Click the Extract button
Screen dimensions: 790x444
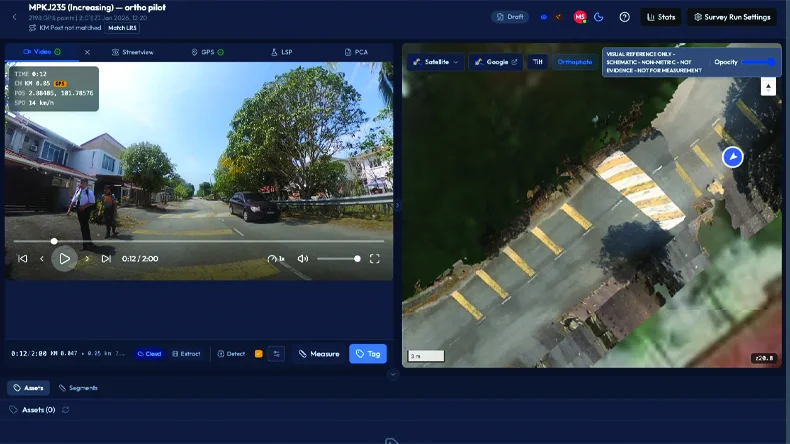pyautogui.click(x=186, y=354)
